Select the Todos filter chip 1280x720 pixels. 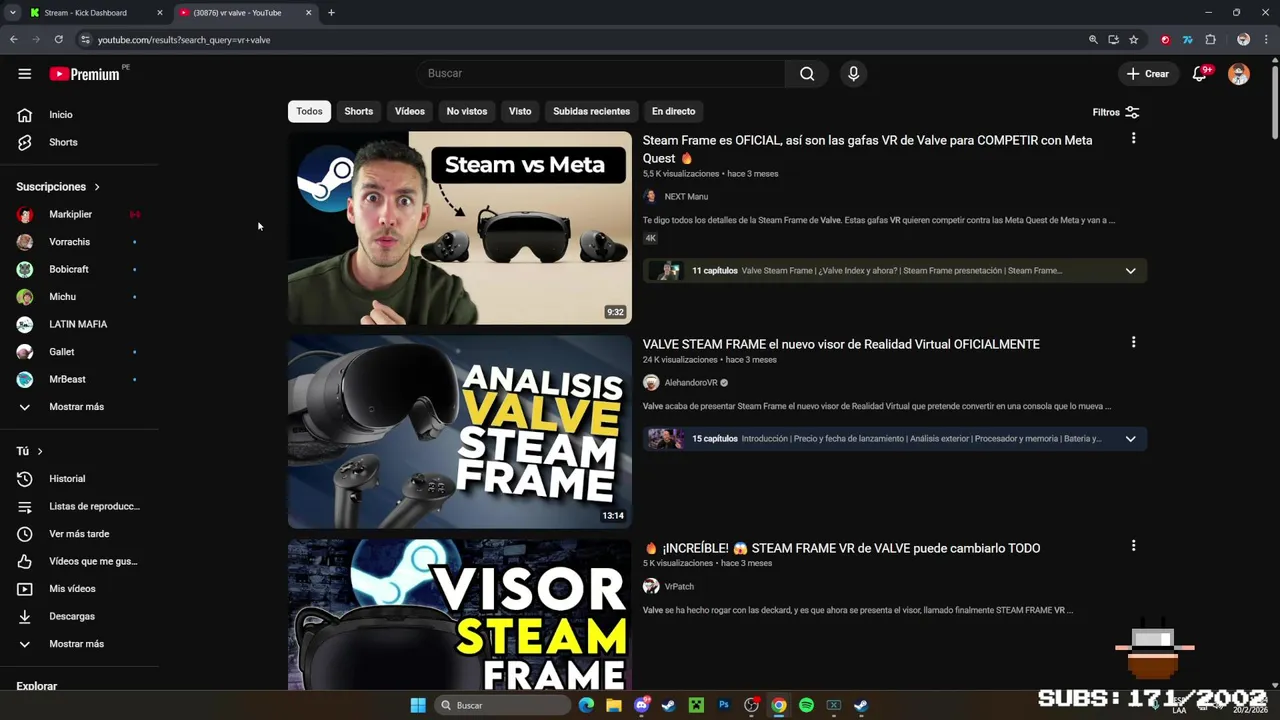pyautogui.click(x=309, y=111)
